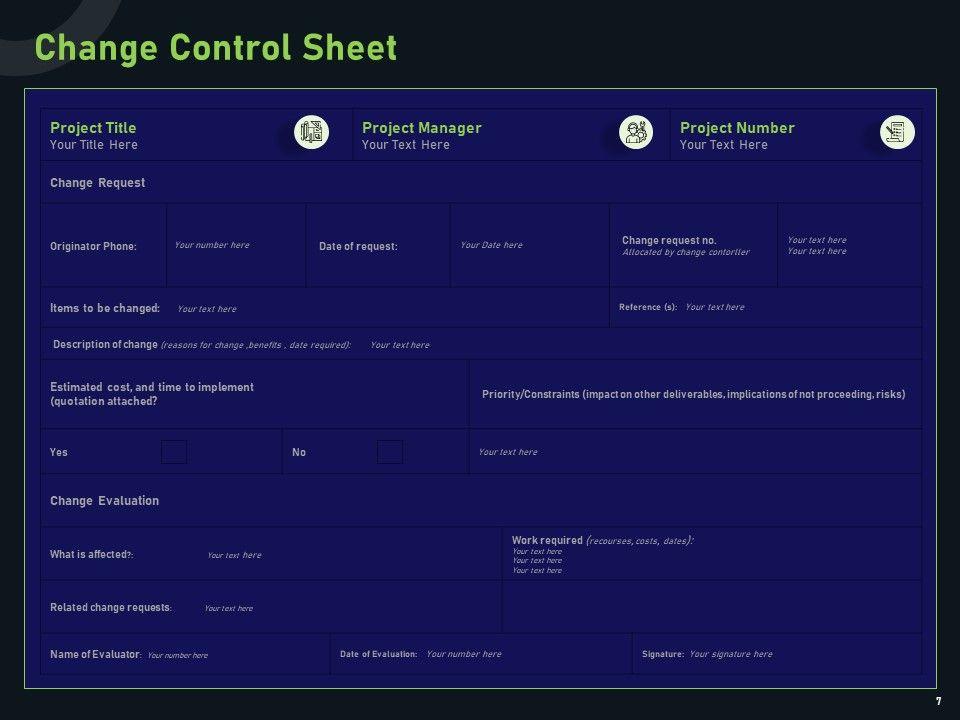Click the Change Evaluation section header
The image size is (960, 720).
point(105,501)
